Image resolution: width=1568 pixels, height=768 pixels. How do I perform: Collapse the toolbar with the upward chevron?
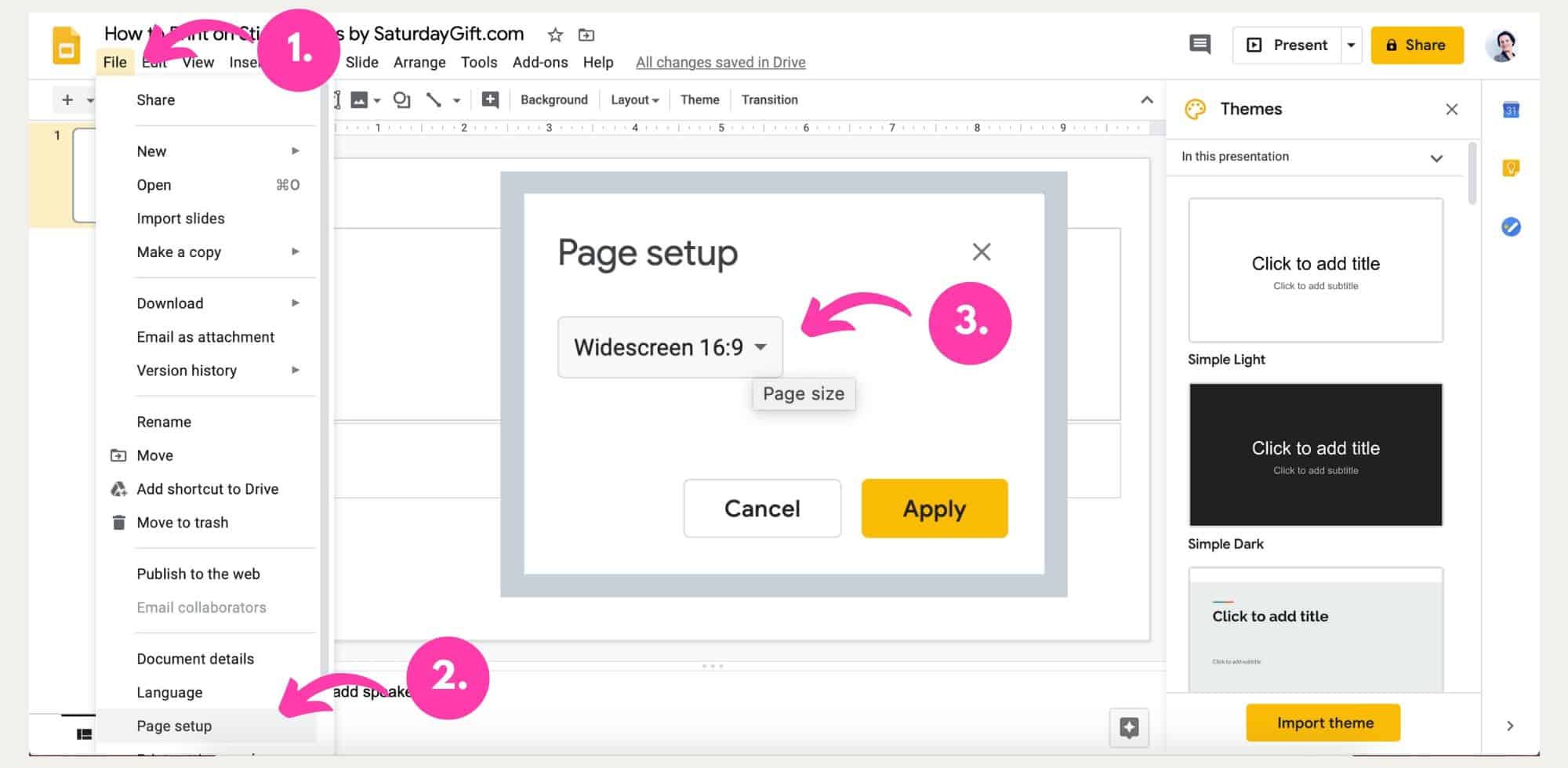[x=1146, y=100]
